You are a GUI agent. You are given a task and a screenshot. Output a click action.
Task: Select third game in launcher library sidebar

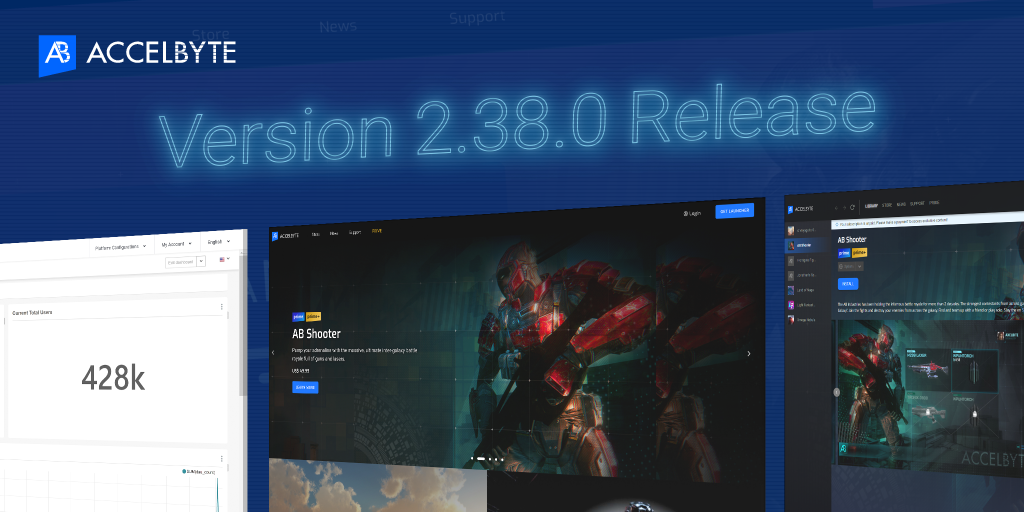click(x=806, y=261)
